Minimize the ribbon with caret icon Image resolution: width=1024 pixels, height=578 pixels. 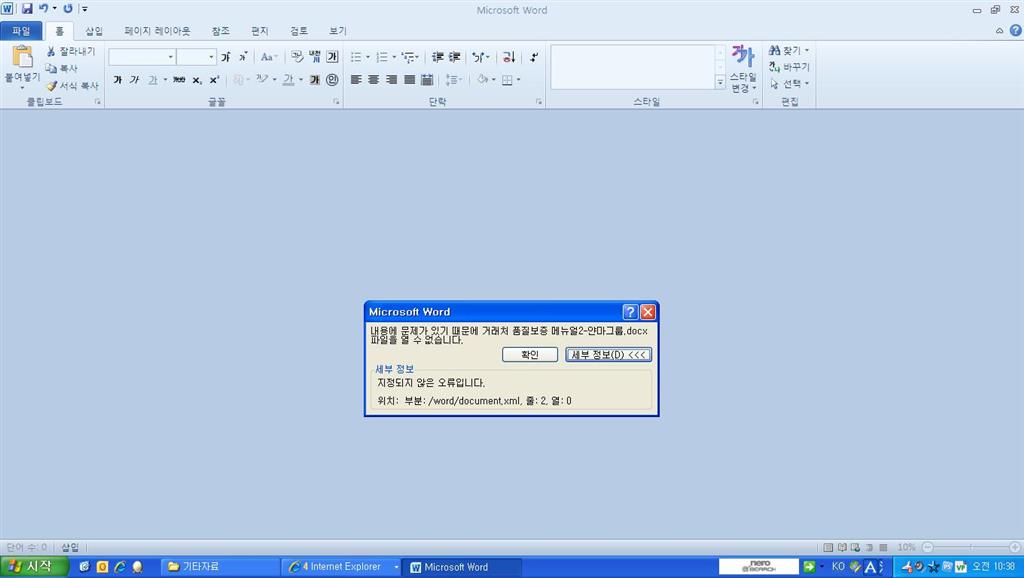pos(999,30)
